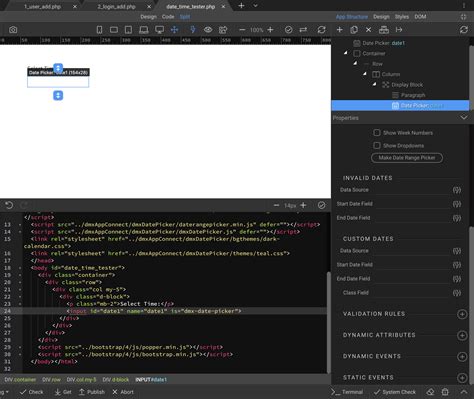474x399 pixels.
Task: Click the camera screenshot icon
Action: coord(13,30)
